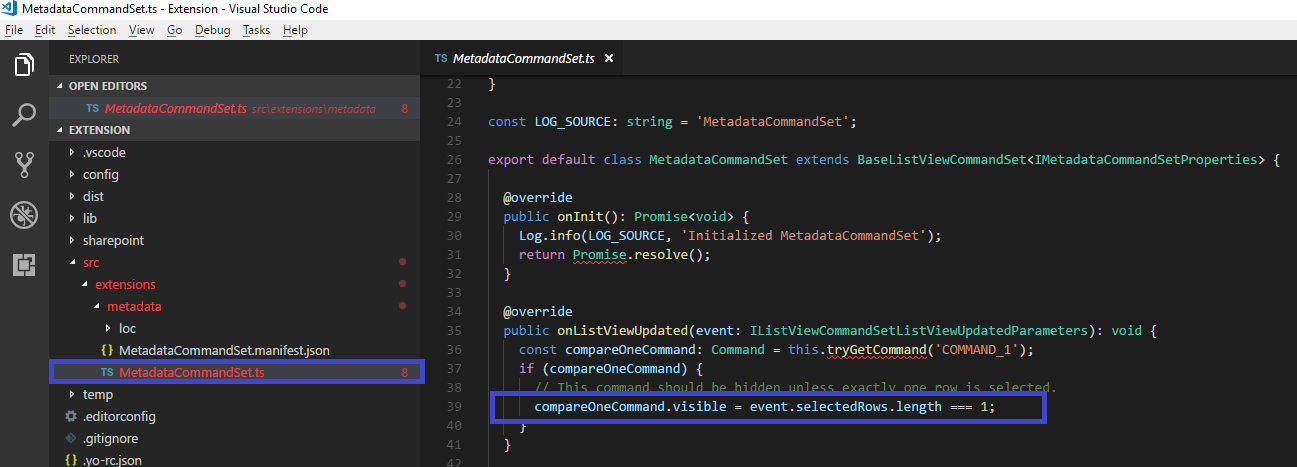Open the Edit menu

pyautogui.click(x=45, y=30)
